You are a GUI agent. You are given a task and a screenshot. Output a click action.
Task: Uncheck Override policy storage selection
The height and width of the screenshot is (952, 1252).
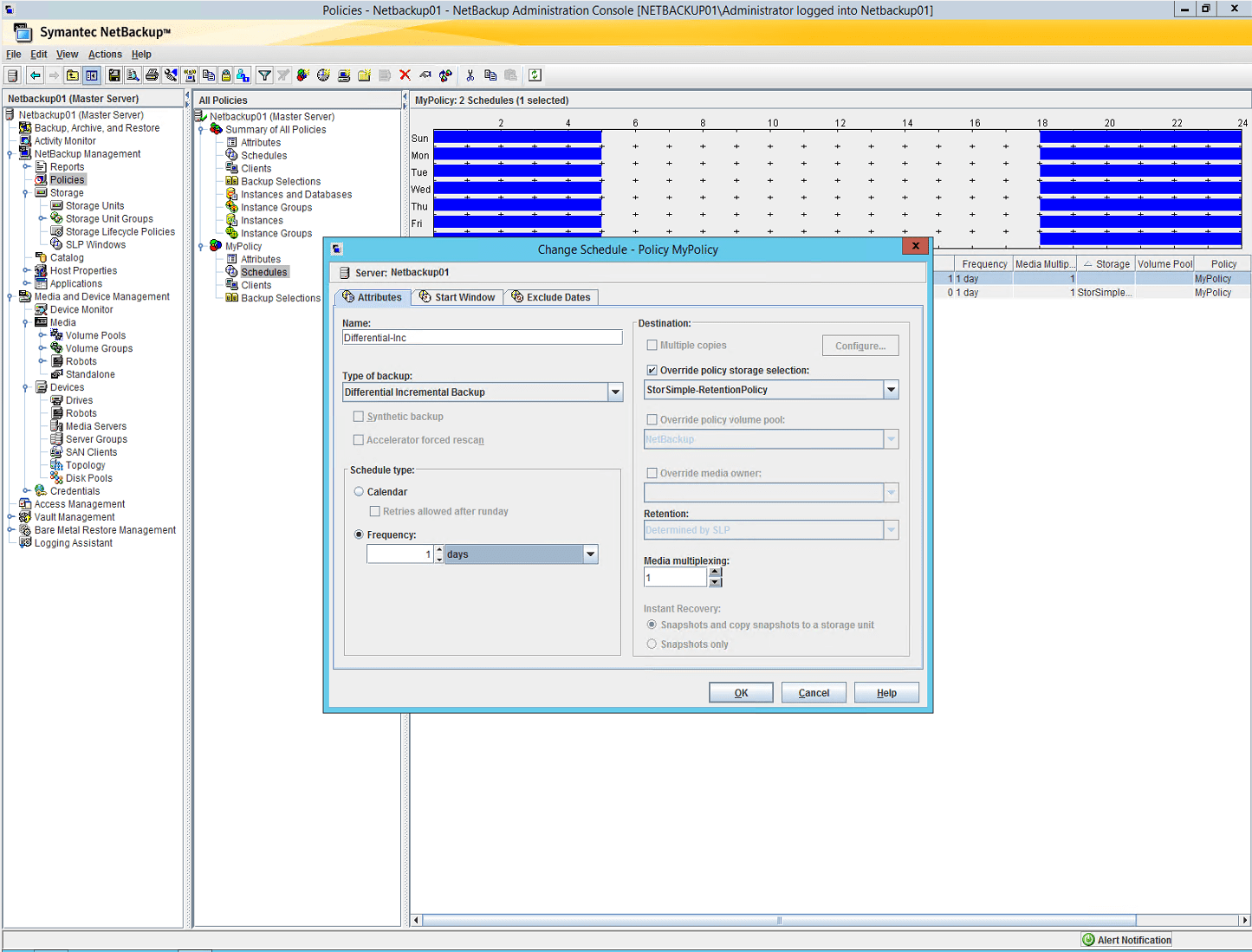click(652, 369)
